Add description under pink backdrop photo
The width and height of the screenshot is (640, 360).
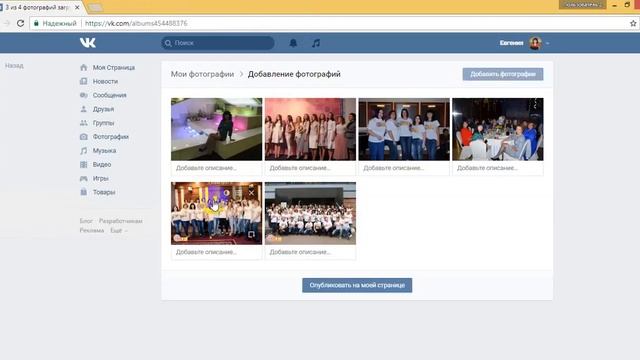pyautogui.click(x=310, y=168)
